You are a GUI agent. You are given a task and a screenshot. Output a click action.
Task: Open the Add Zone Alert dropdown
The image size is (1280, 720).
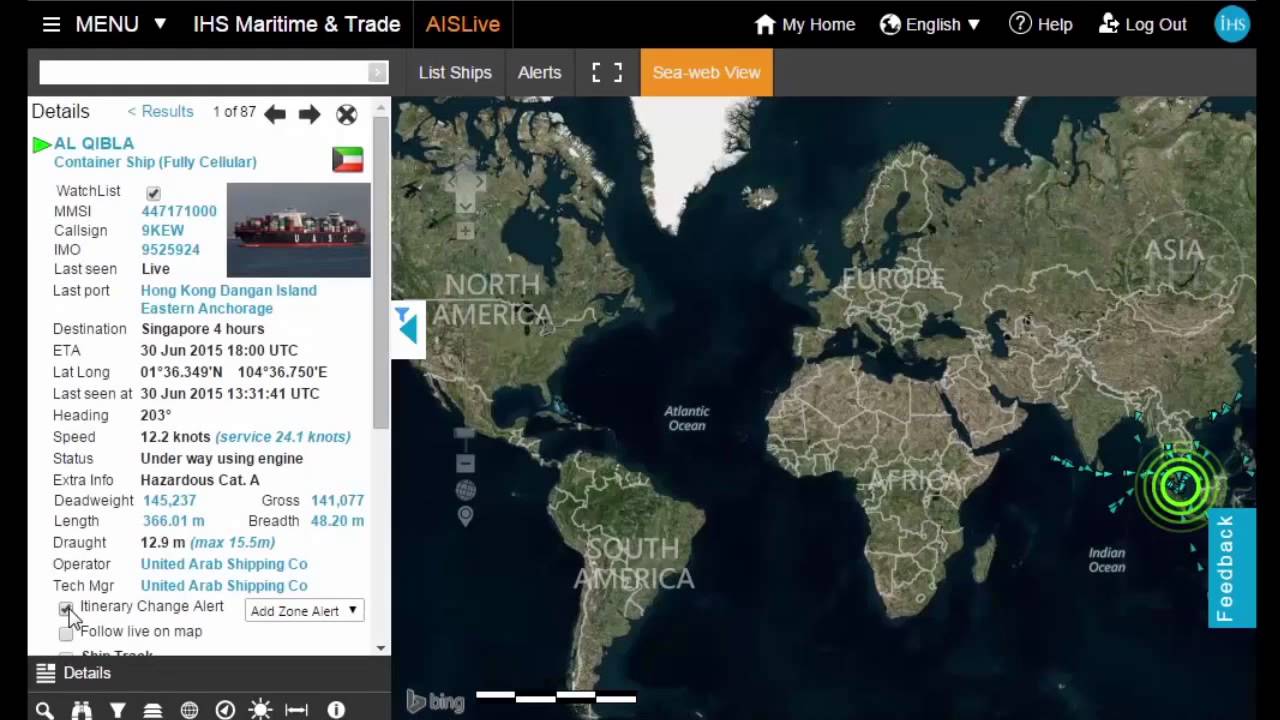[304, 610]
